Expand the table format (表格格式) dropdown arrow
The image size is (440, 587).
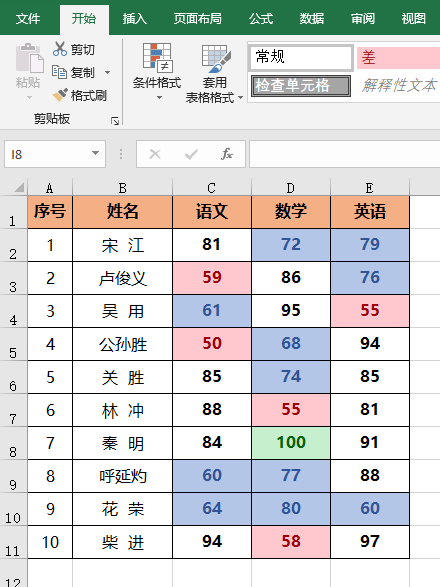pos(240,98)
